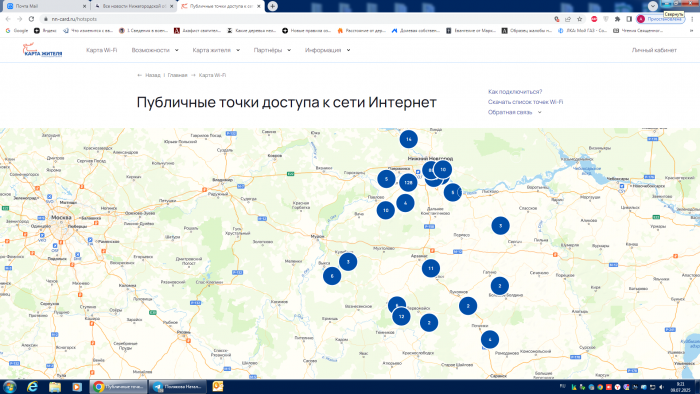This screenshot has width=700, height=394.
Task: Click the map cluster marker labeled 14
Action: click(x=408, y=139)
